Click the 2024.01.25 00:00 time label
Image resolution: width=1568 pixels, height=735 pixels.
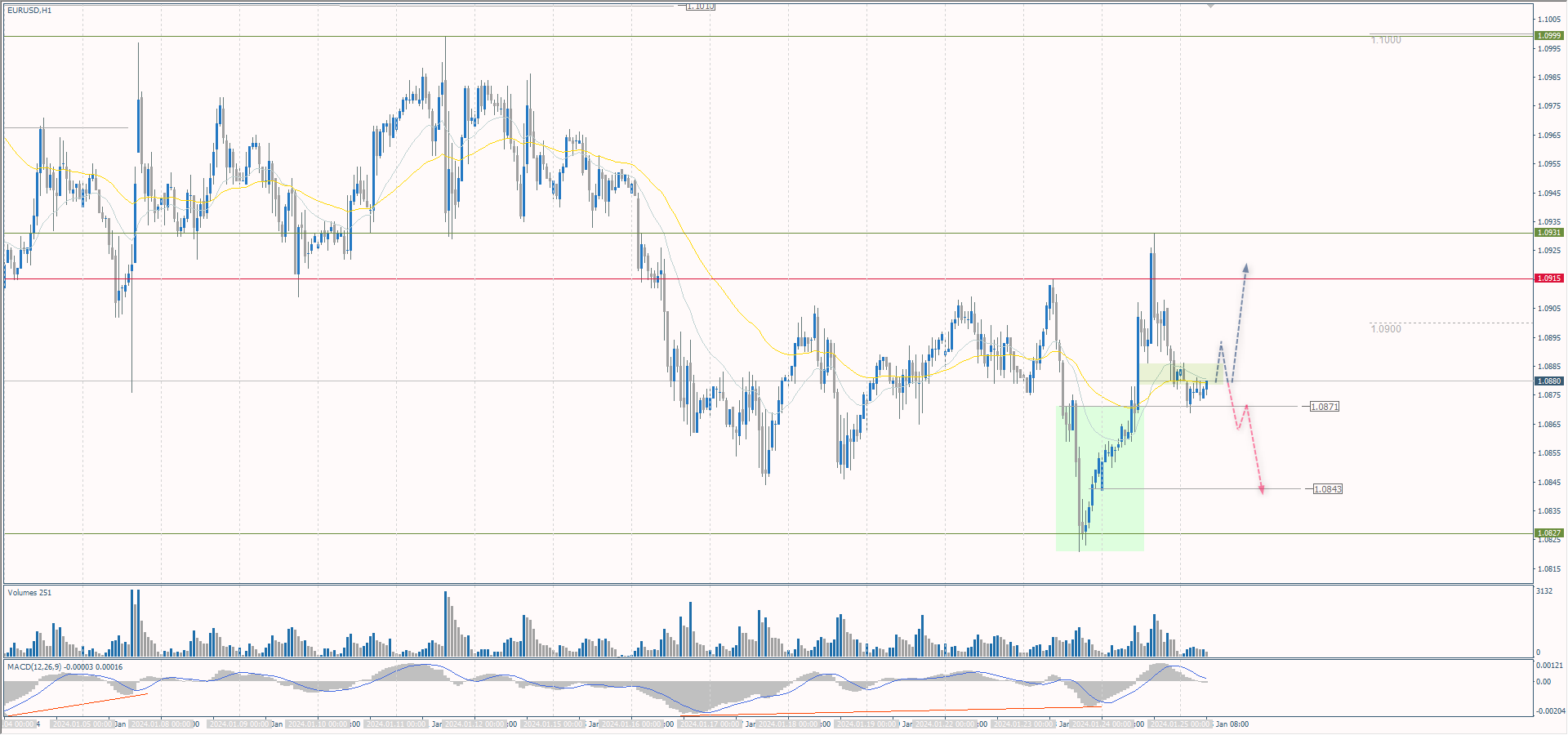(1180, 724)
